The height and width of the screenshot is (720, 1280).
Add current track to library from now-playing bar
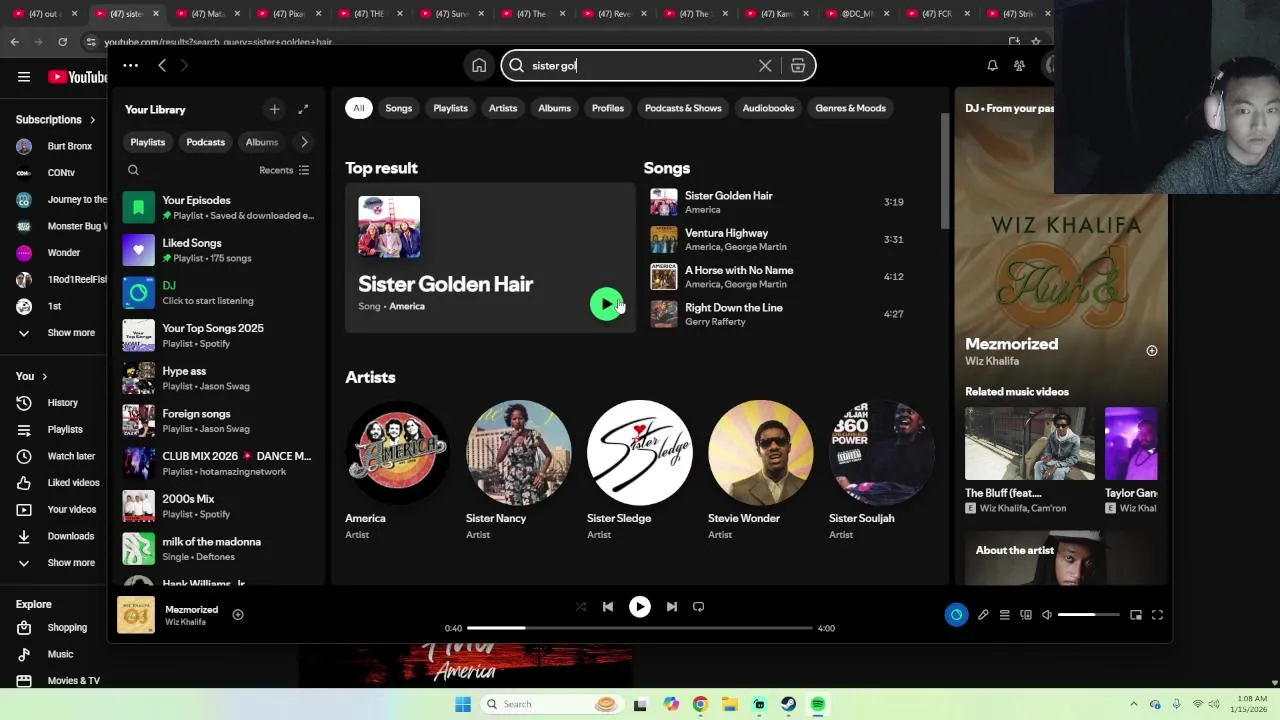pyautogui.click(x=238, y=614)
